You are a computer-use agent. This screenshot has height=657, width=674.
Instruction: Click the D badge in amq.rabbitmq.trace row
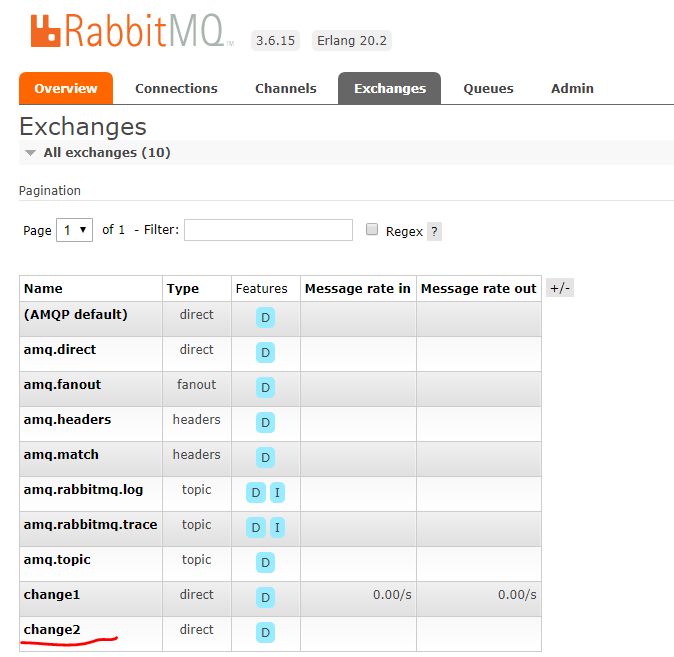pos(256,528)
